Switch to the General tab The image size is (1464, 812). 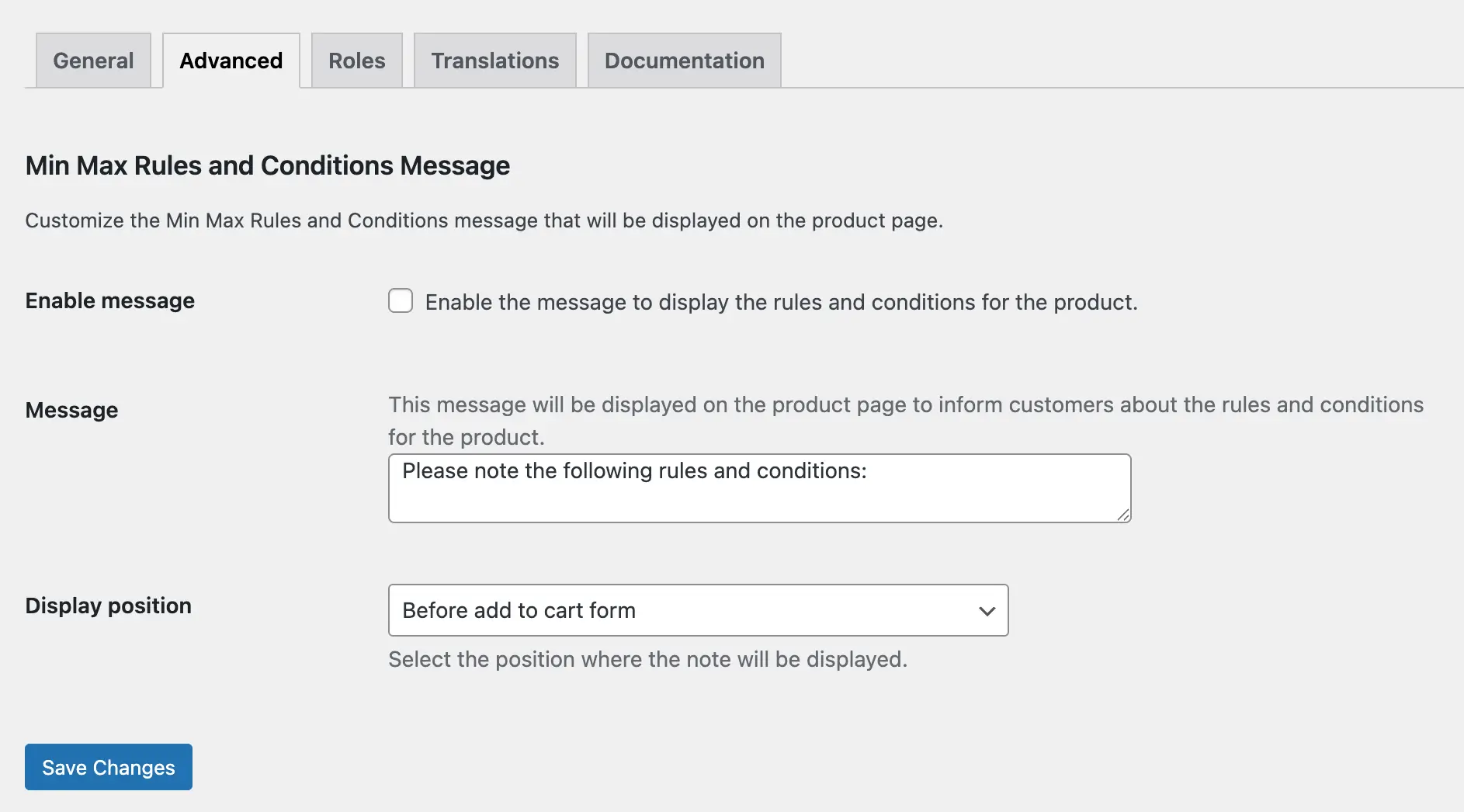click(92, 60)
